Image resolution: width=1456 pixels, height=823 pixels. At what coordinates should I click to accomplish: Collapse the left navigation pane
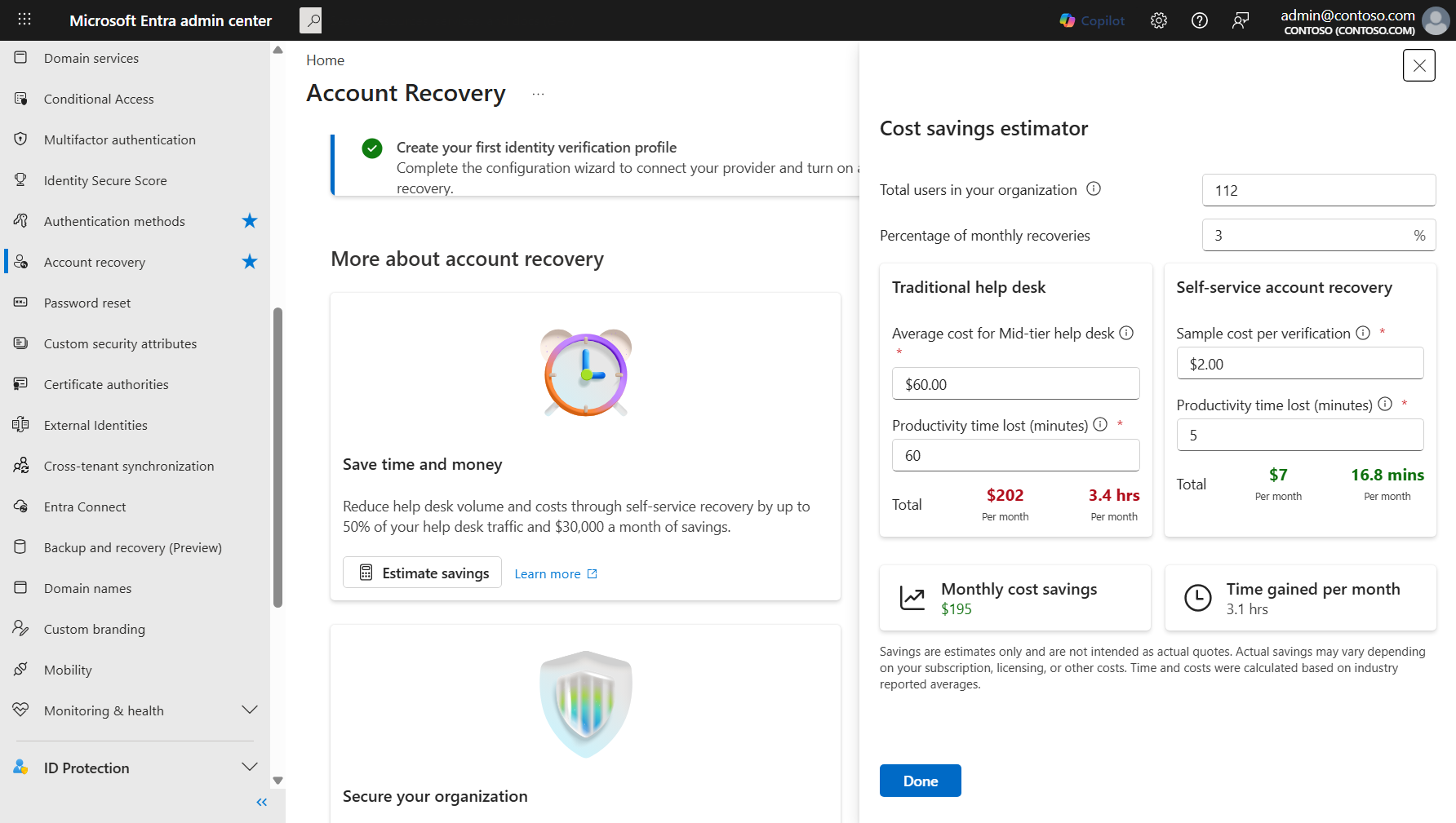point(261,803)
